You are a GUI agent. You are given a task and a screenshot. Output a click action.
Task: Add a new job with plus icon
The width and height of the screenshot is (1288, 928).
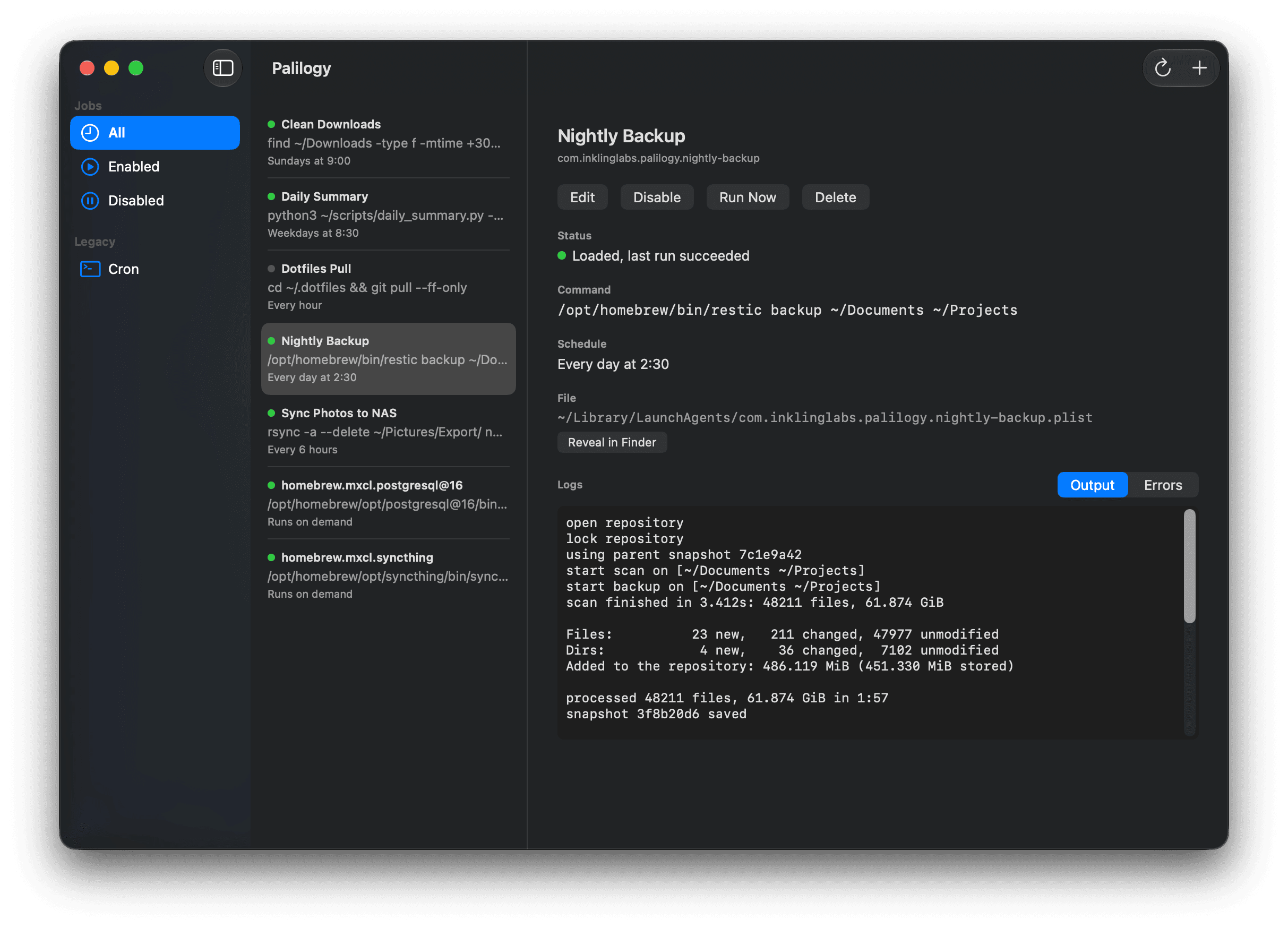click(x=1199, y=68)
